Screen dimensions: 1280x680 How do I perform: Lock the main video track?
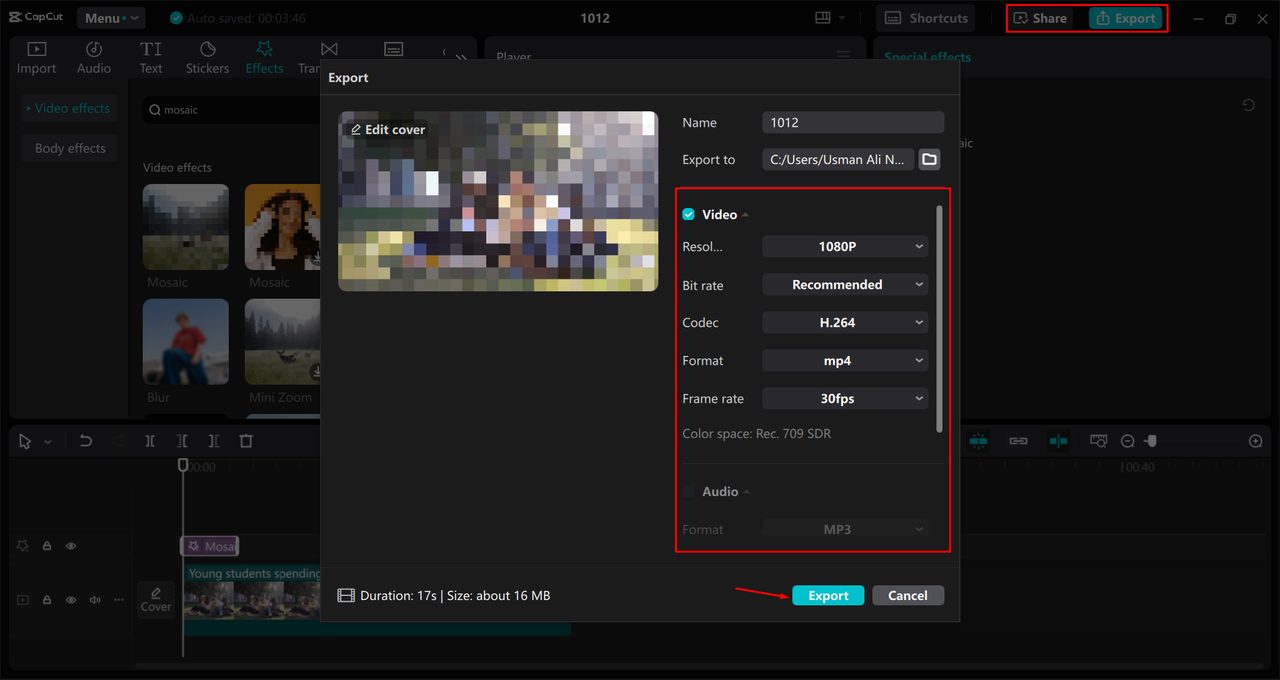(47, 600)
